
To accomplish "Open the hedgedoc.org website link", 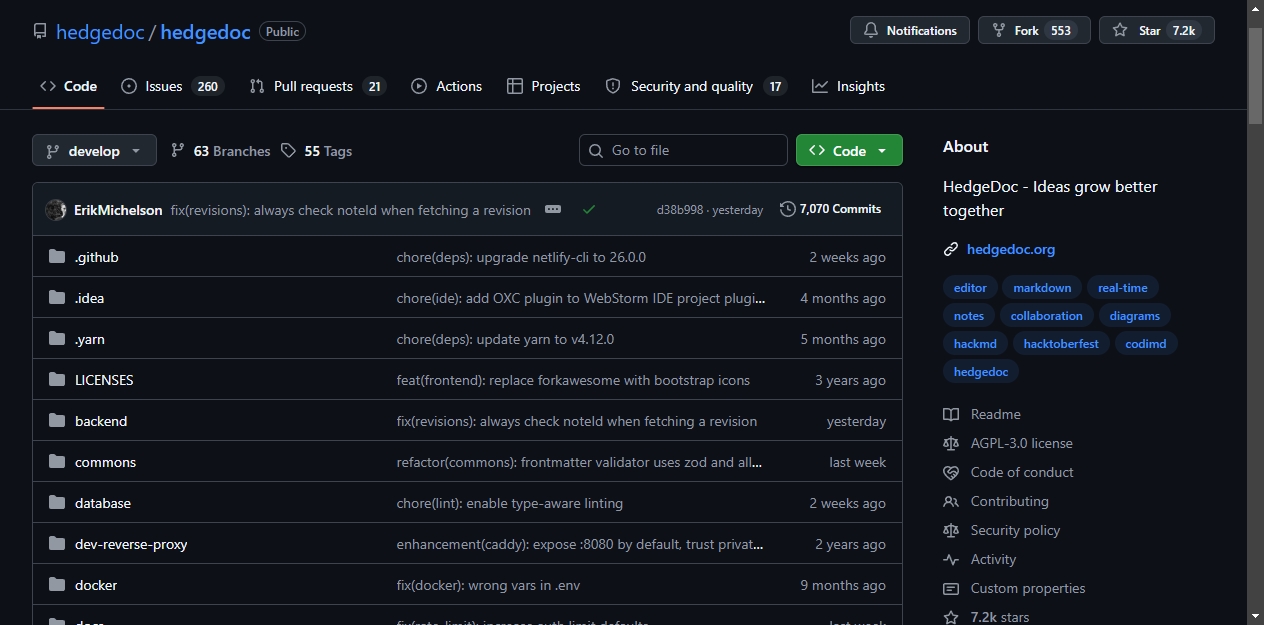I will click(x=1011, y=249).
